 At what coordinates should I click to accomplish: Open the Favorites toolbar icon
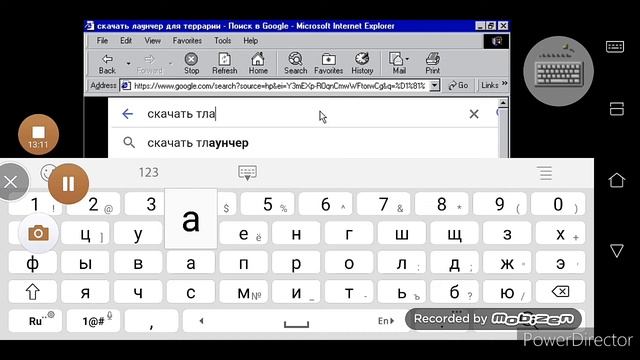[x=329, y=64]
